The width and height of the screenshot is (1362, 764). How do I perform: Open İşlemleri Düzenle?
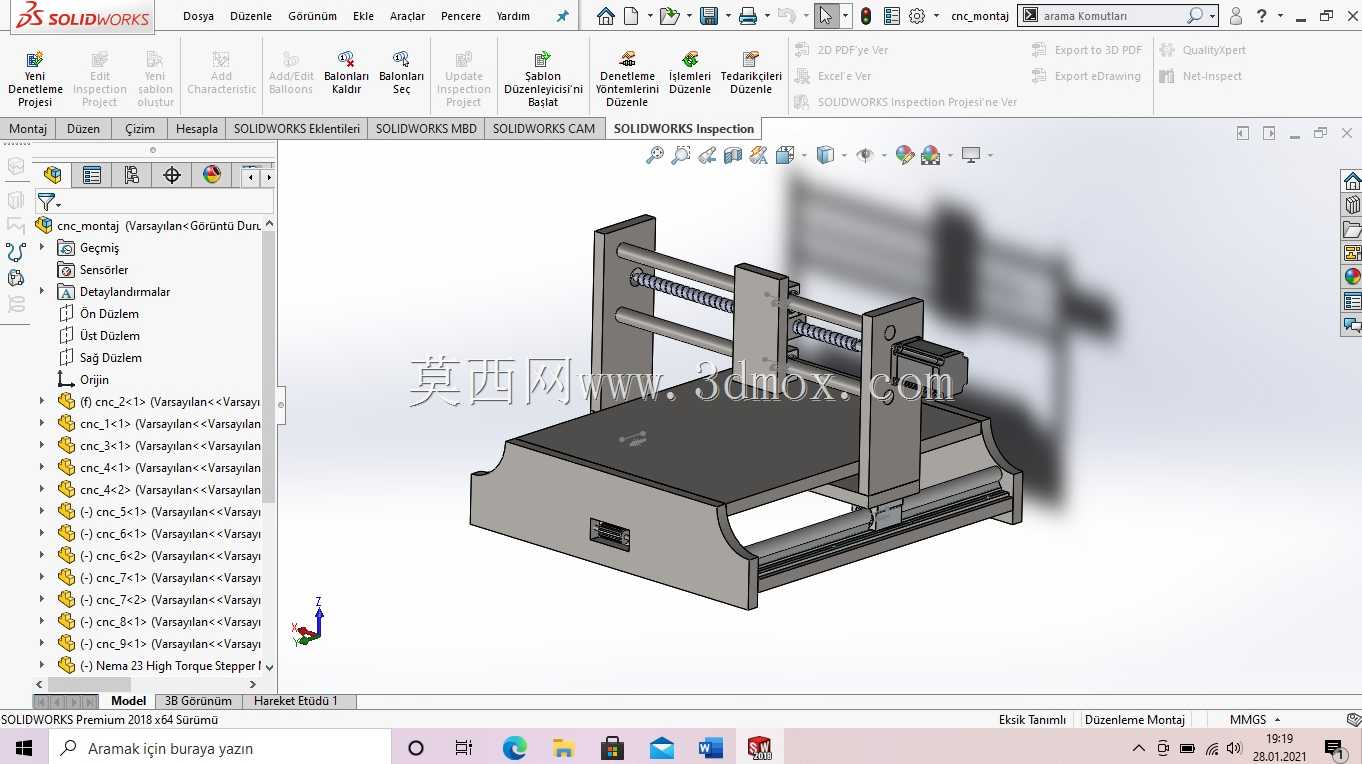(x=690, y=73)
